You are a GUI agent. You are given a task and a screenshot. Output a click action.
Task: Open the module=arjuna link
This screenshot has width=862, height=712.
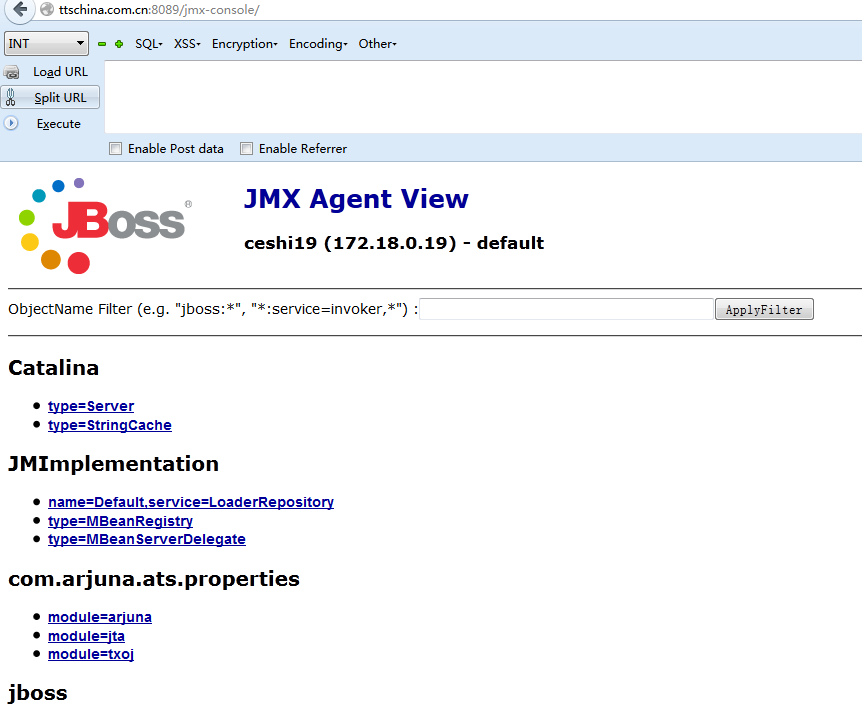[100, 617]
